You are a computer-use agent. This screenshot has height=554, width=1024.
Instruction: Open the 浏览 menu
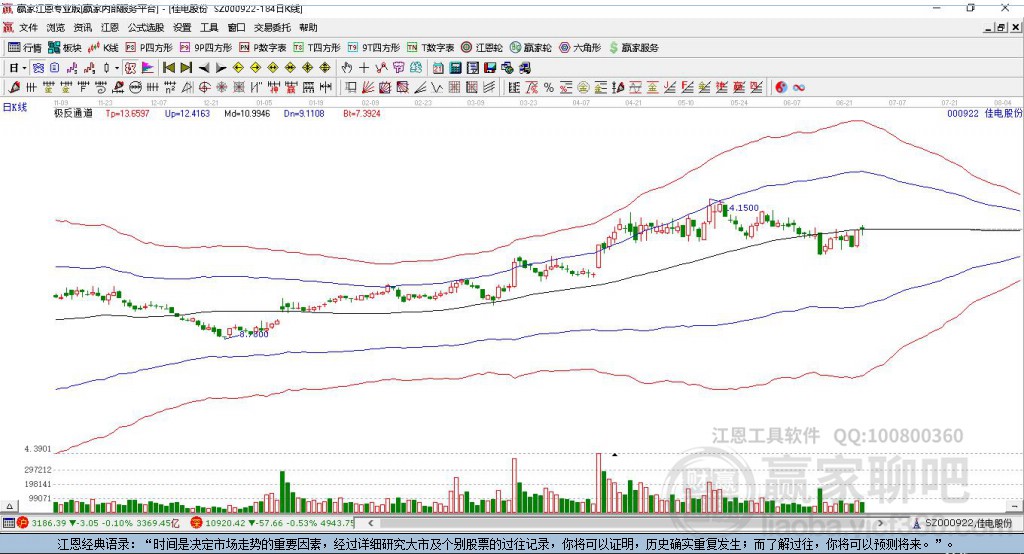(x=56, y=27)
